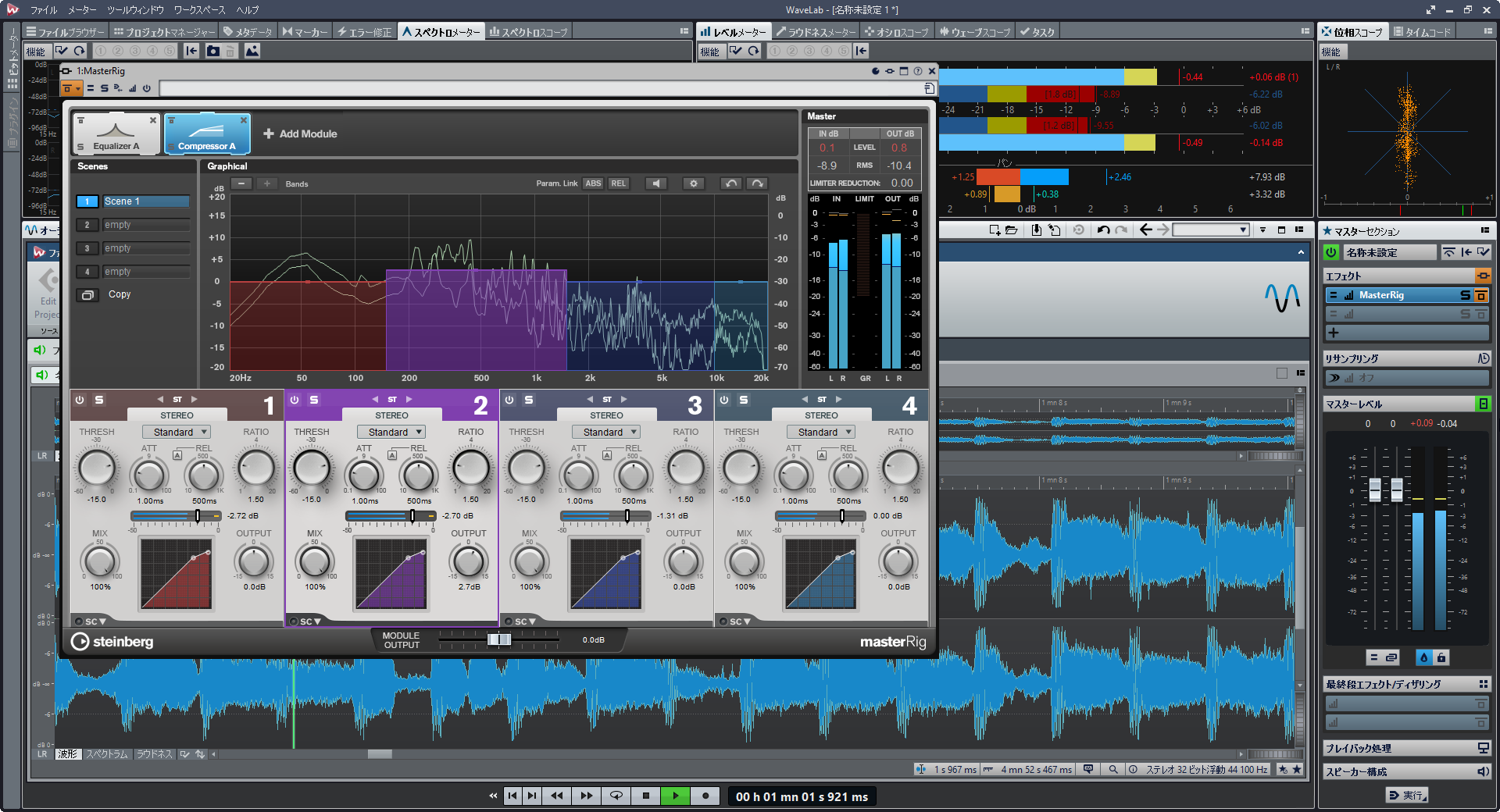This screenshot has height=812, width=1500.
Task: Enable REL parameter link mode
Action: pos(619,183)
